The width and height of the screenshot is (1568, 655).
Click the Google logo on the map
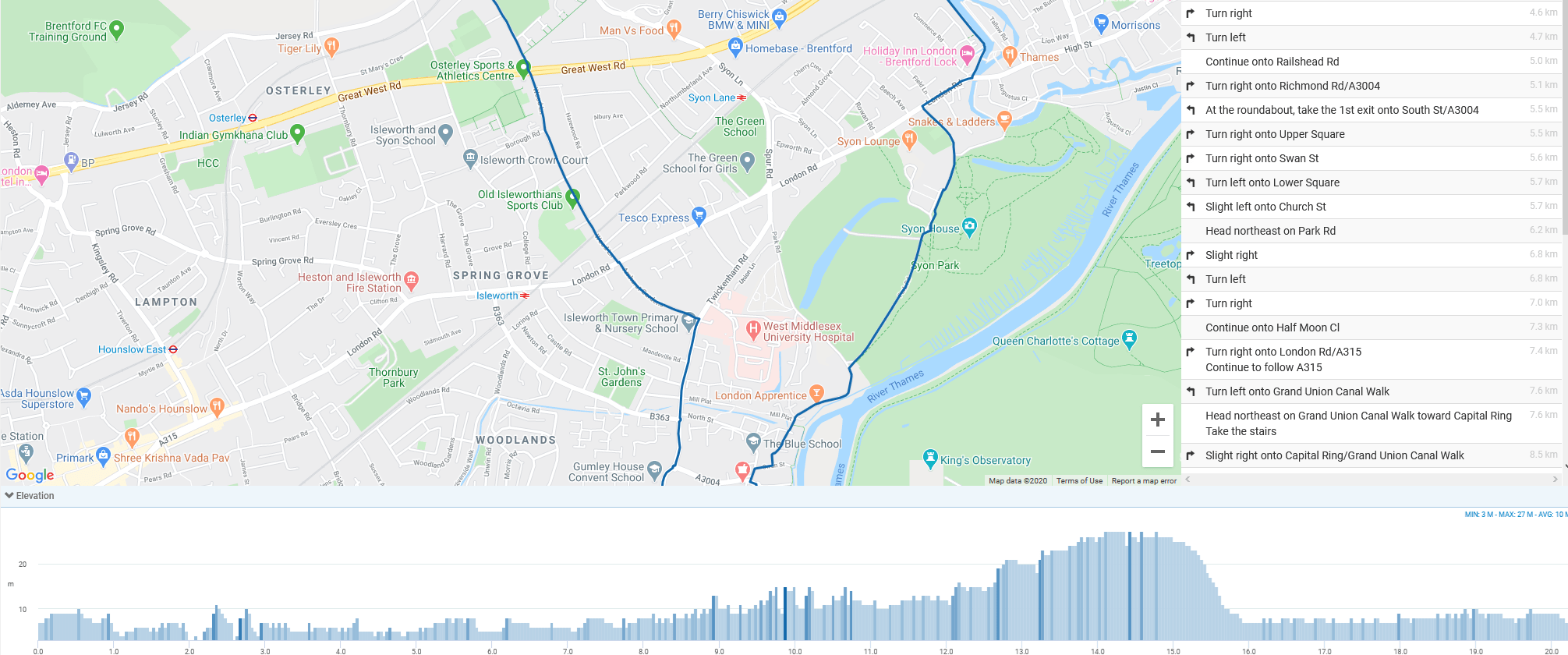coord(30,475)
